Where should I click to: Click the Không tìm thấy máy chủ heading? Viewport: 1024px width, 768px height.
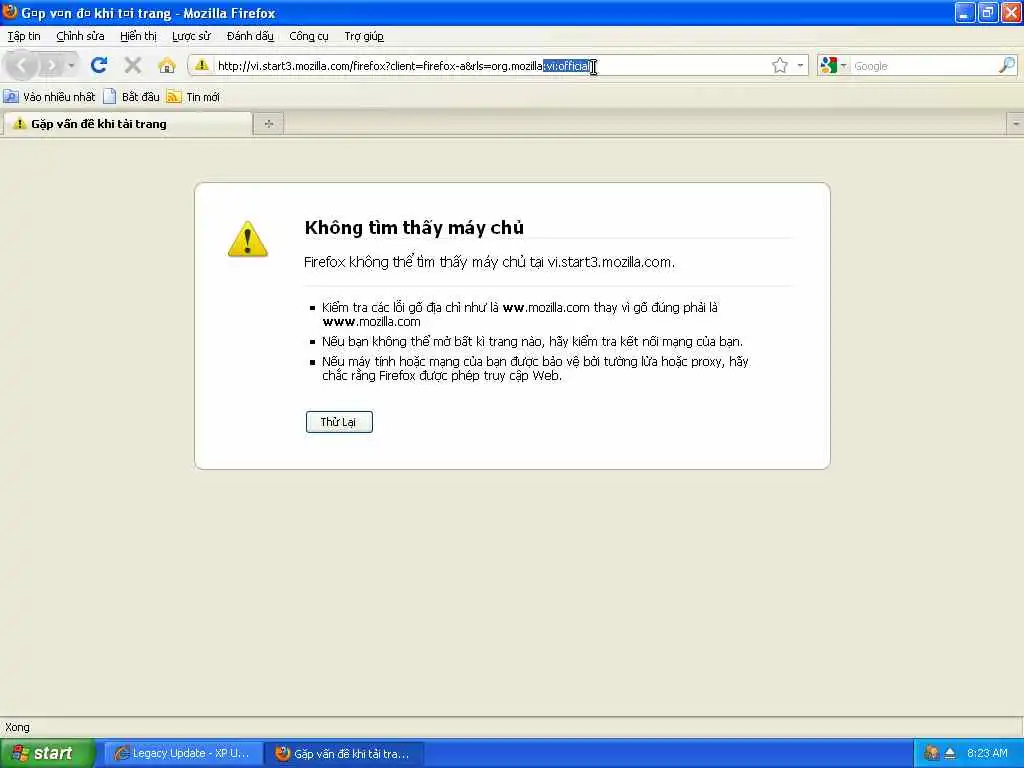(x=414, y=227)
